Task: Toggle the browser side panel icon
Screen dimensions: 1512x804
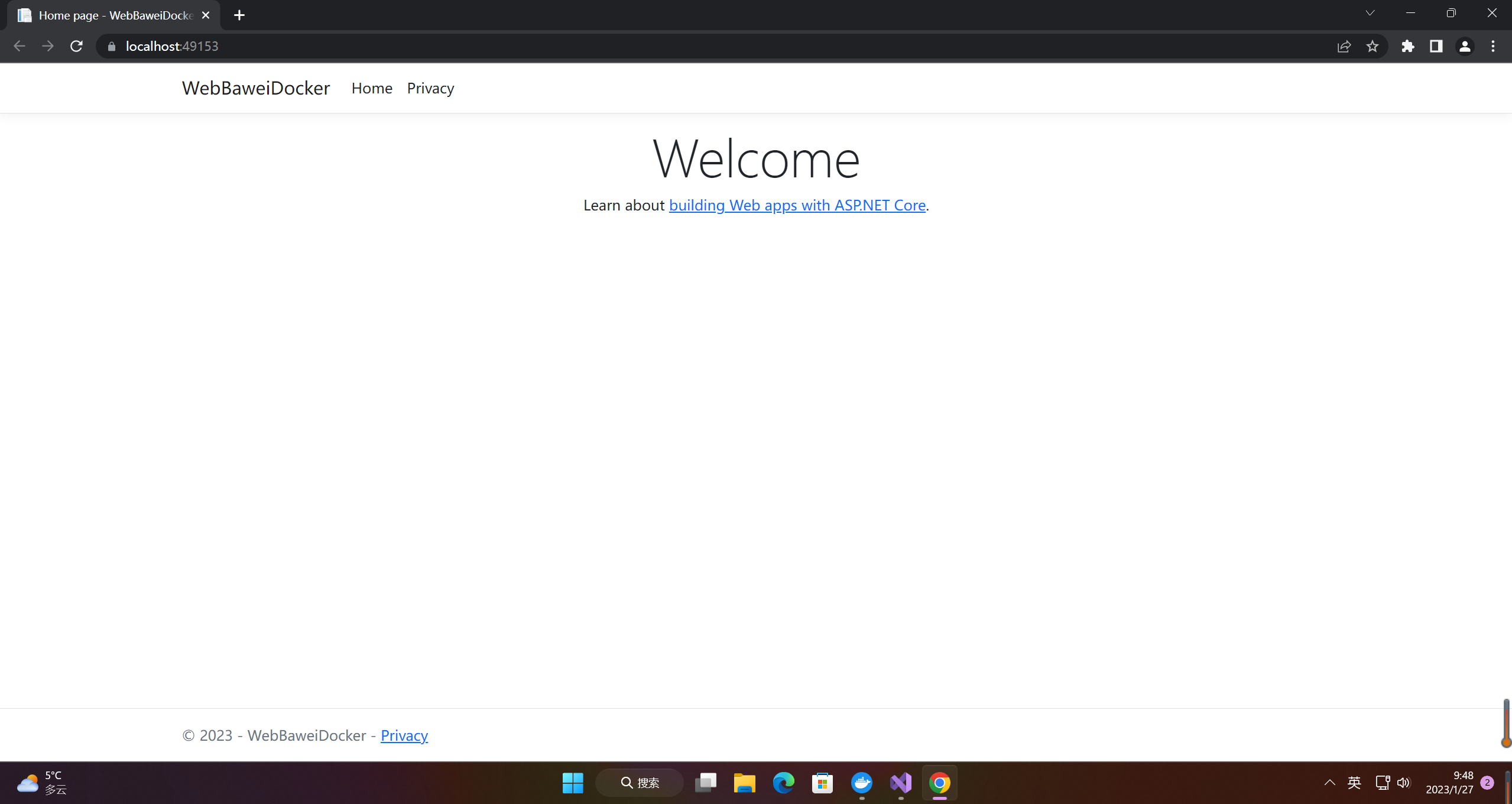Action: [1436, 46]
